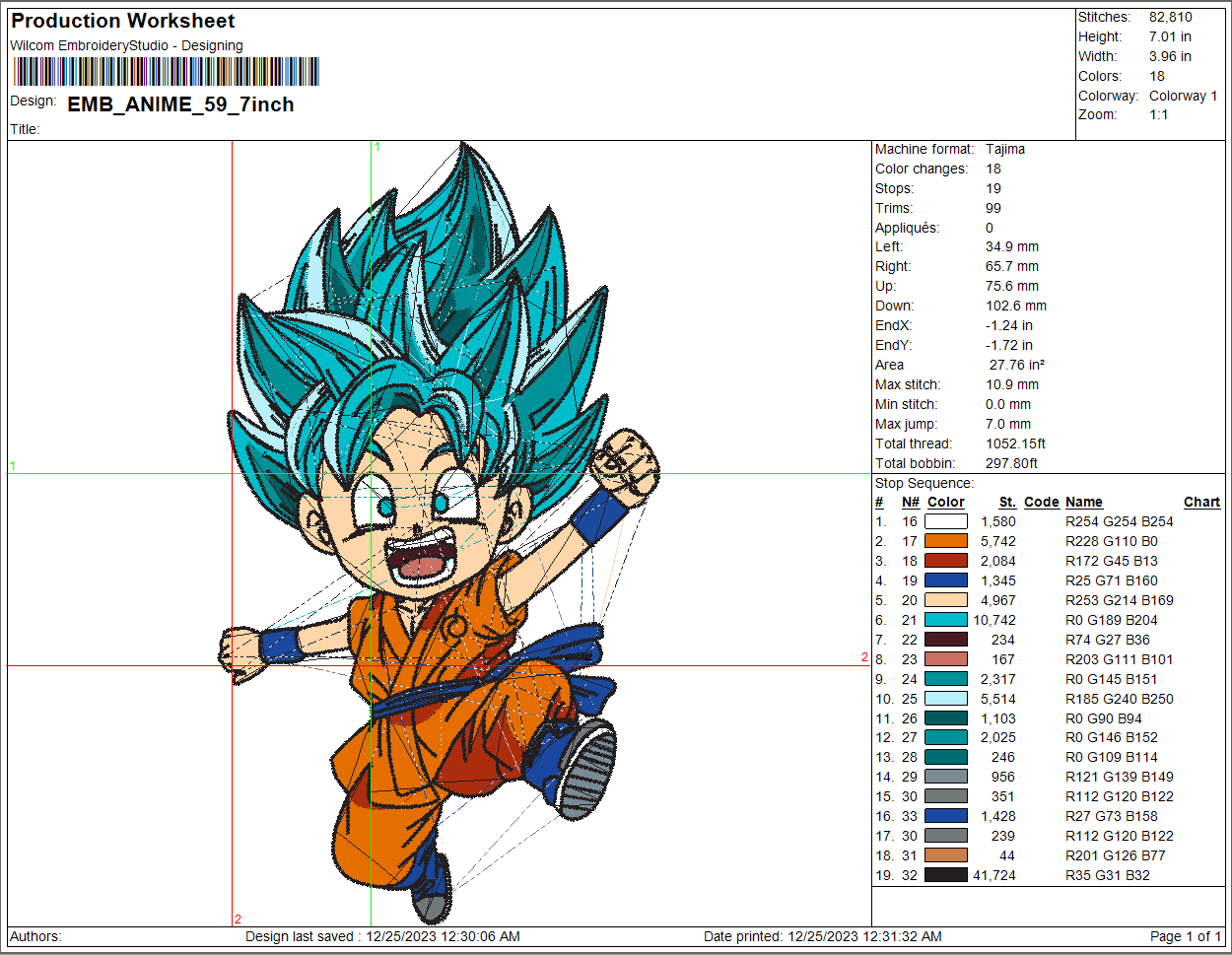Click the black swatch with 41,724 stitches

(x=945, y=875)
